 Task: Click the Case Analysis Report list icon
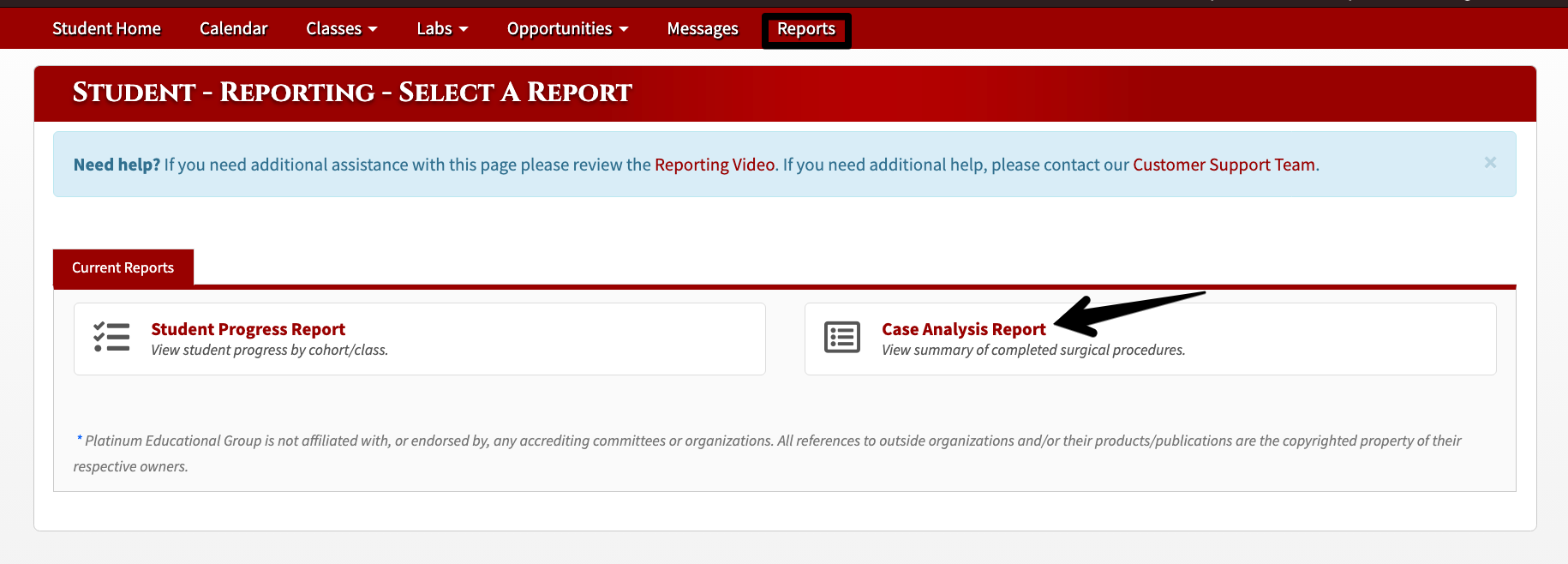coord(842,337)
